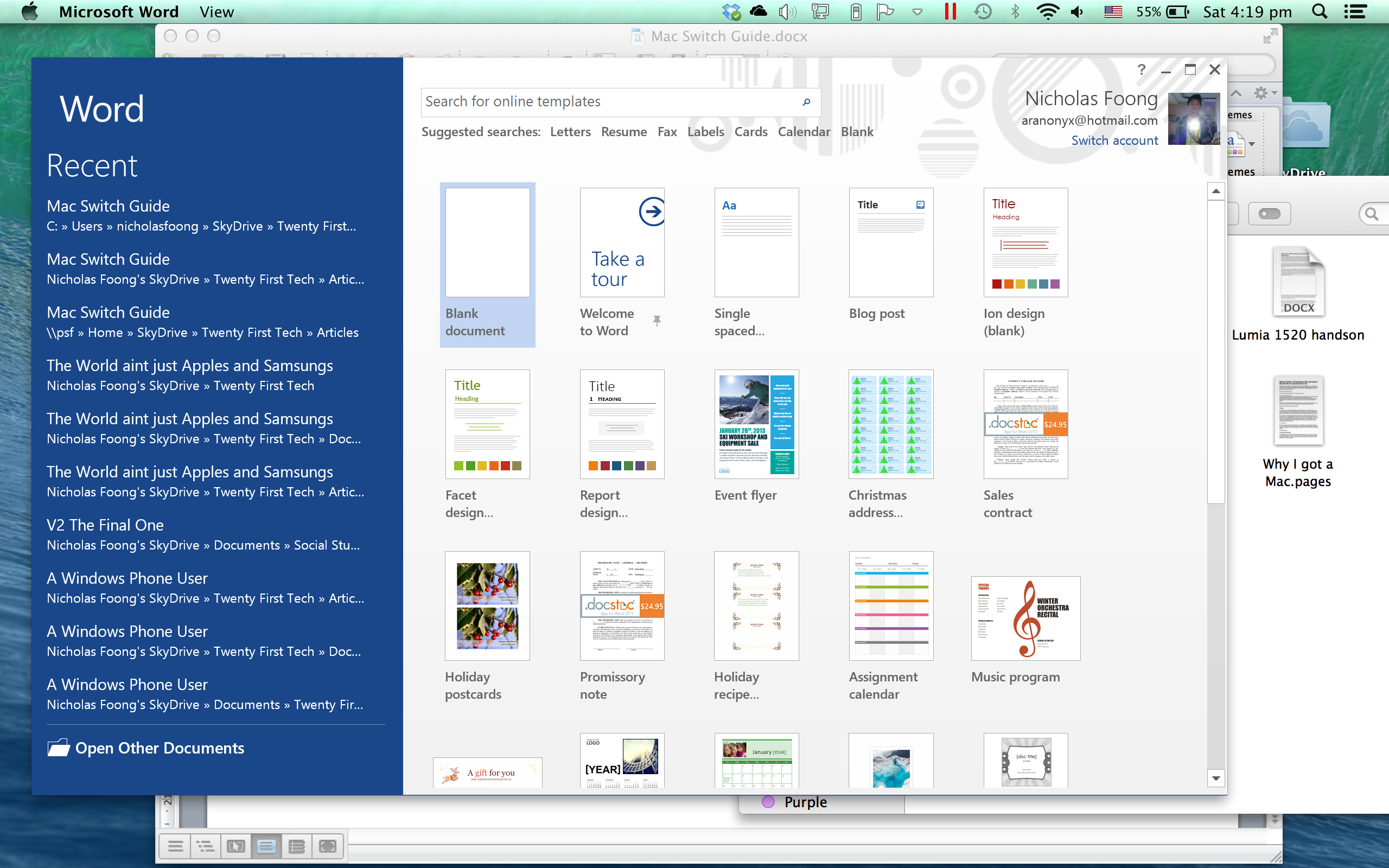
Task: Switch to Notebook Layout view icon
Action: (297, 846)
